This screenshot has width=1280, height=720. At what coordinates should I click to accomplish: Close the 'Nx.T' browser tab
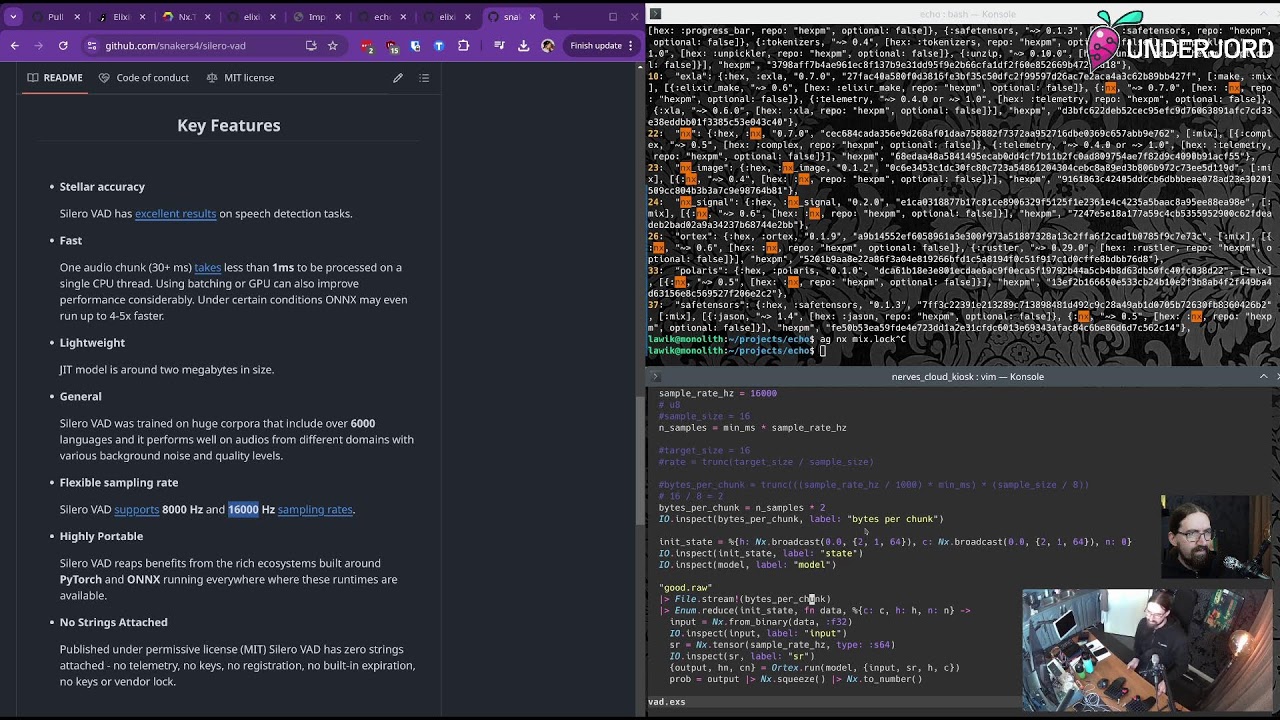tap(206, 17)
